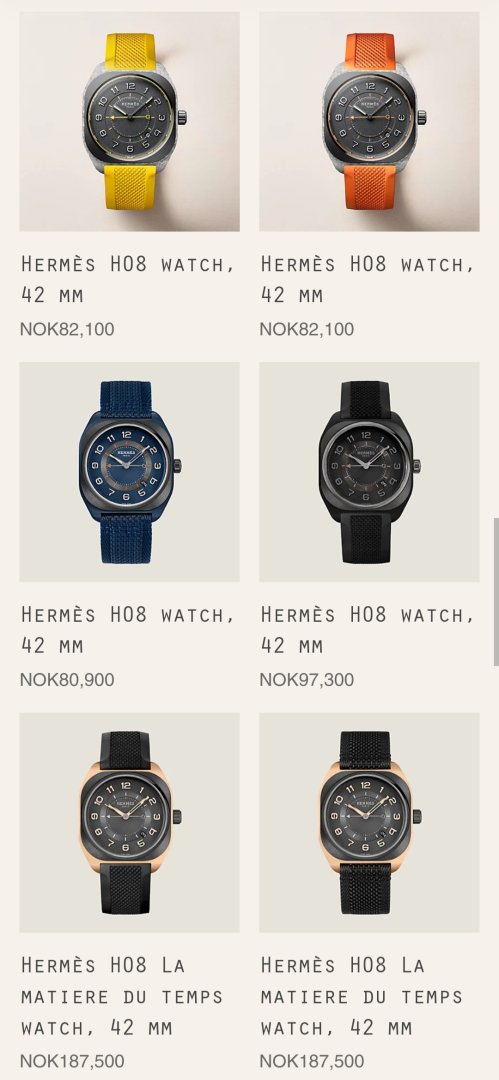Select the blue watch's Hermès H08 title
This screenshot has height=1080, width=499.
pyautogui.click(x=128, y=630)
